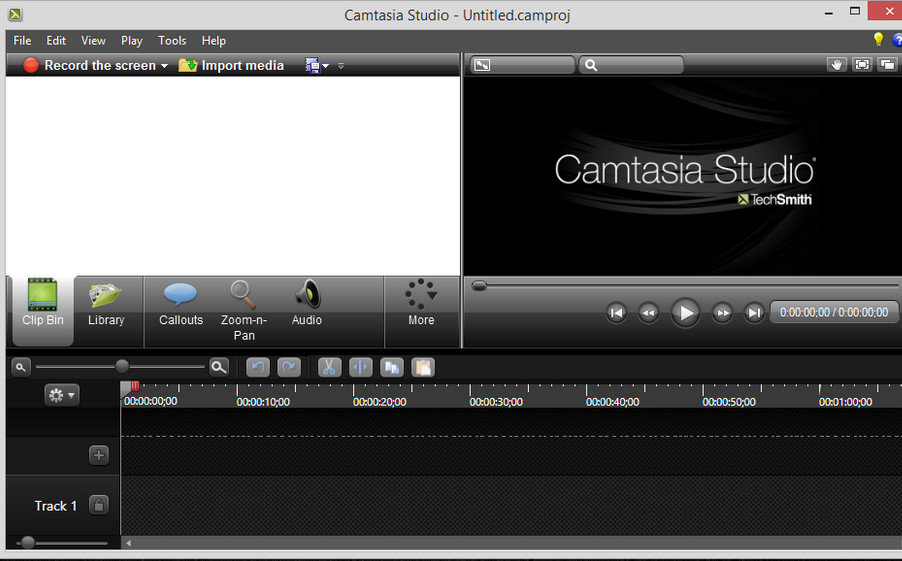Click the Copy tool in timeline toolbar
902x561 pixels.
(x=392, y=367)
